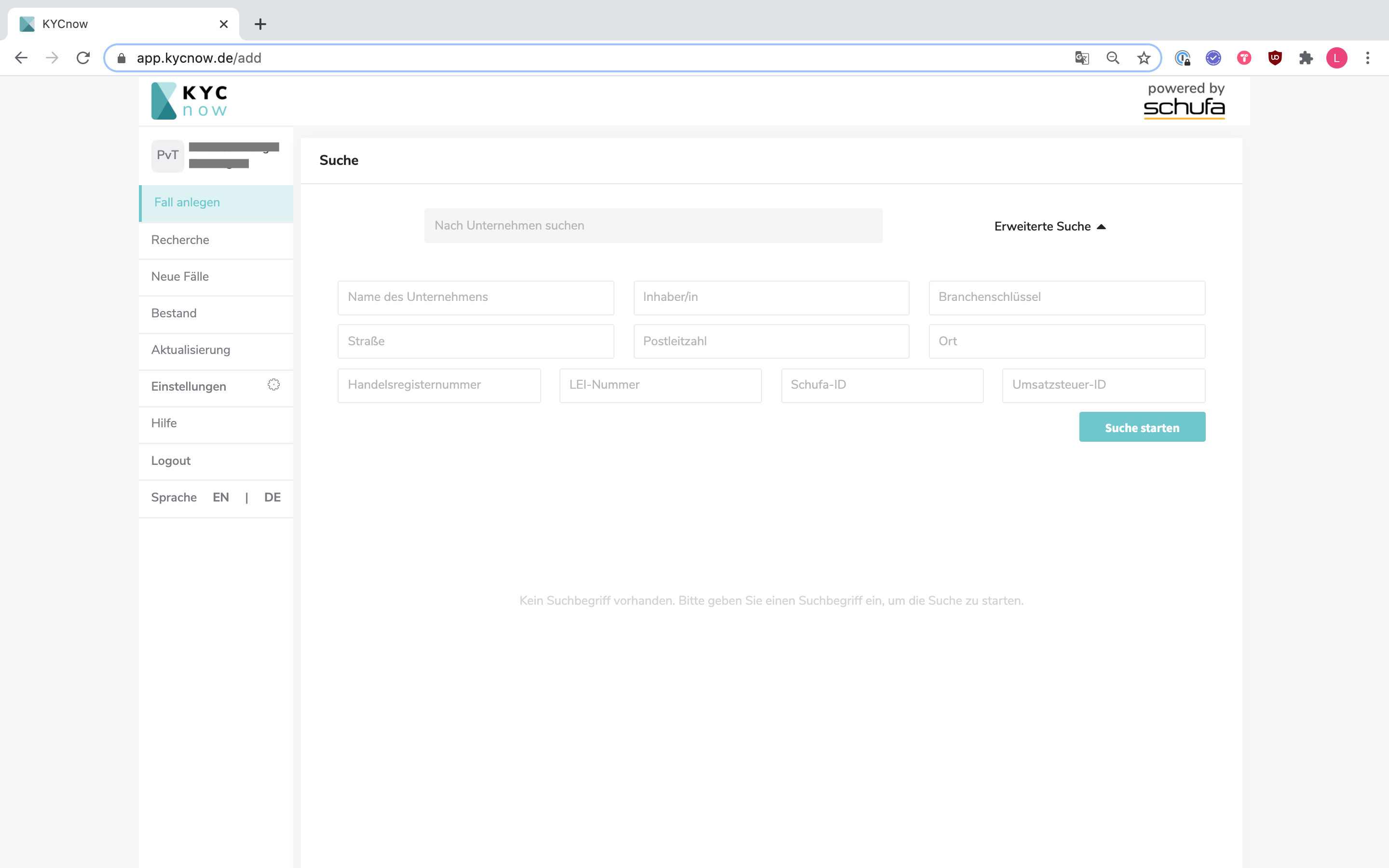This screenshot has height=868, width=1389.
Task: Click the zoom magnifier icon in address bar
Action: [1113, 58]
